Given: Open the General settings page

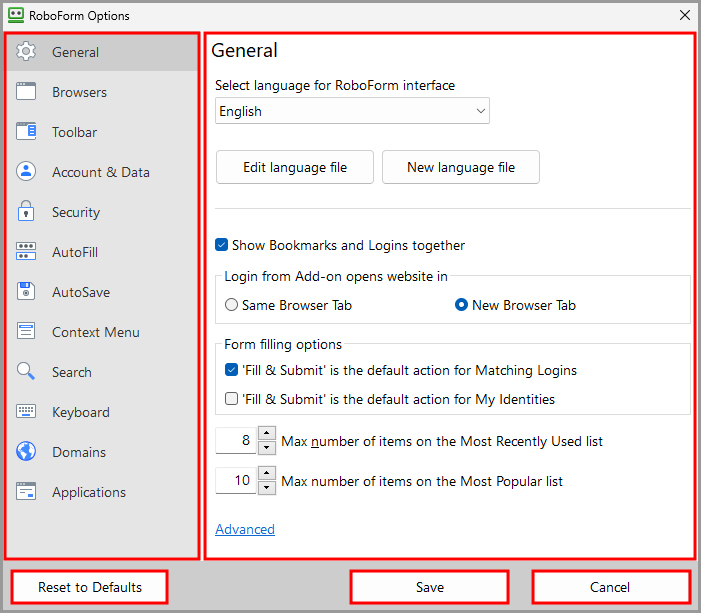Looking at the screenshot, I should point(102,52).
